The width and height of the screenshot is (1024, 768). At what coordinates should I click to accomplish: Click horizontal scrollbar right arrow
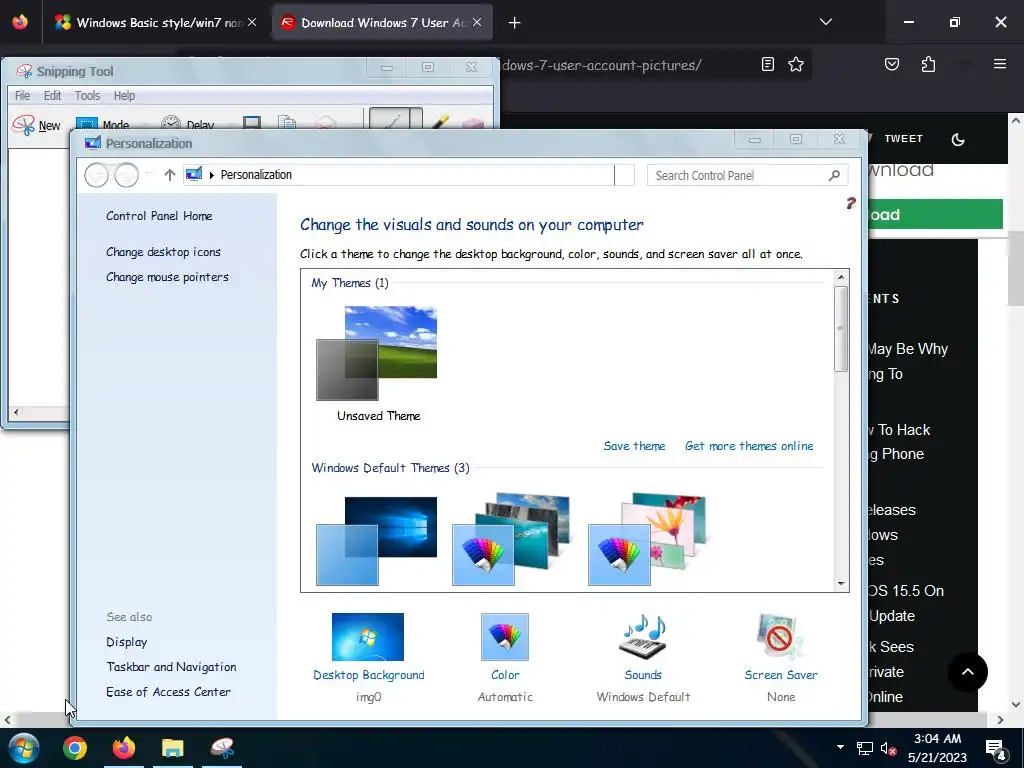click(1000, 720)
